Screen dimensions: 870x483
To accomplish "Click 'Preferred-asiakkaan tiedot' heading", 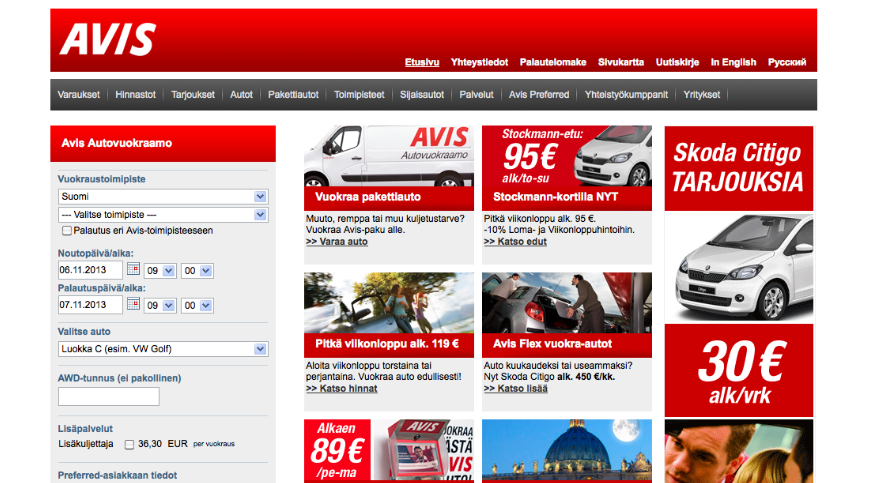I will (x=117, y=475).
